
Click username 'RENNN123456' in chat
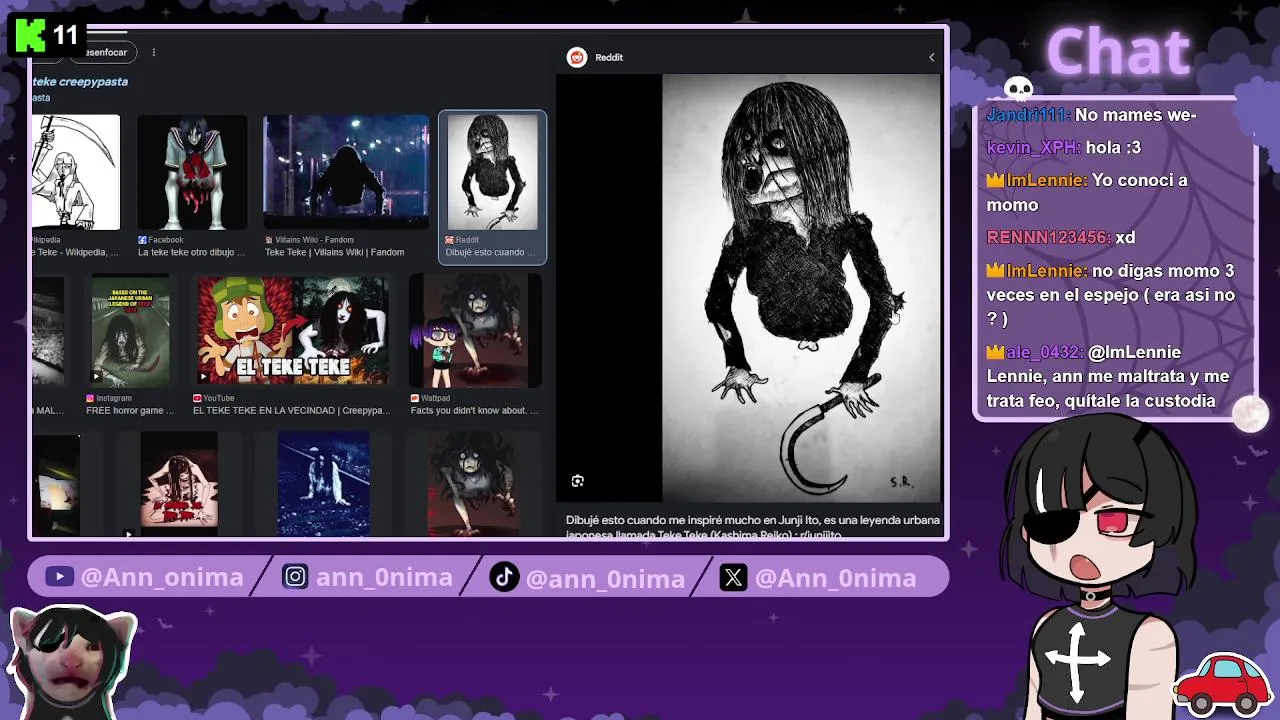(x=1048, y=237)
